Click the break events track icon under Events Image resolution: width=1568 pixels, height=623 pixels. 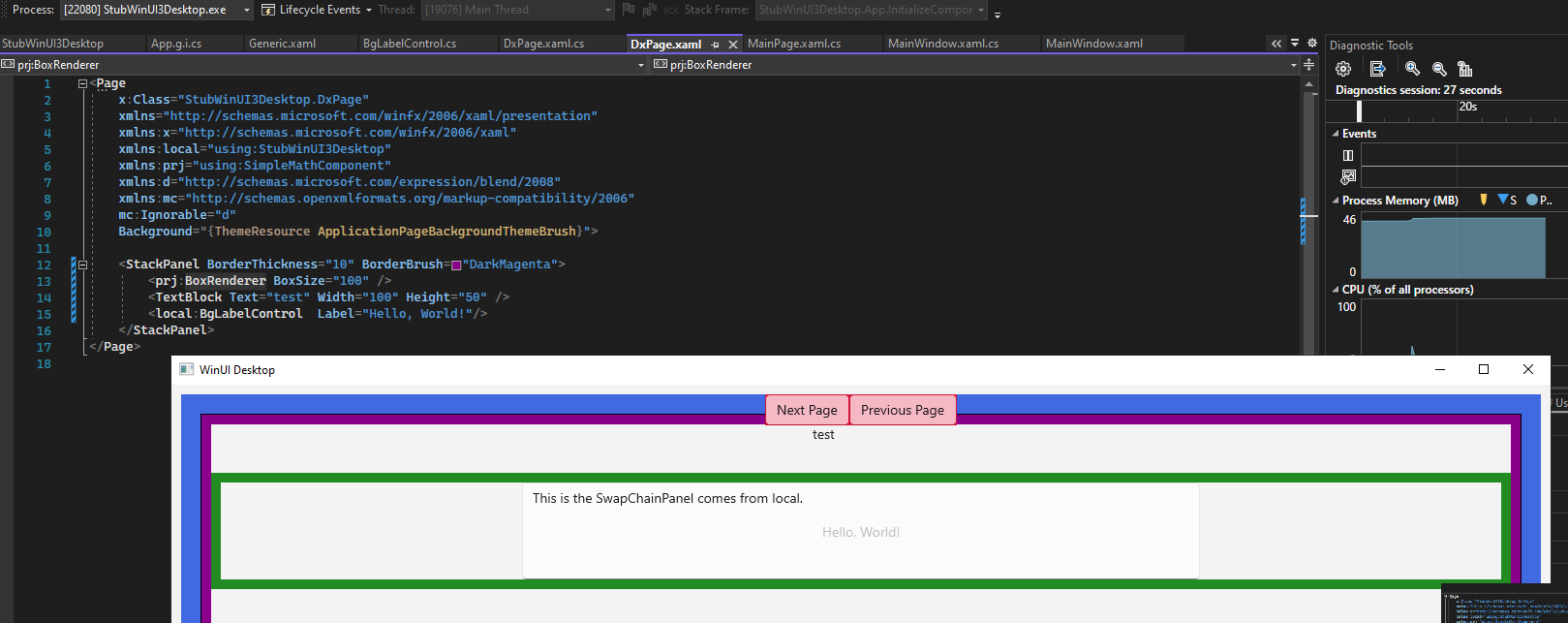pyautogui.click(x=1348, y=155)
